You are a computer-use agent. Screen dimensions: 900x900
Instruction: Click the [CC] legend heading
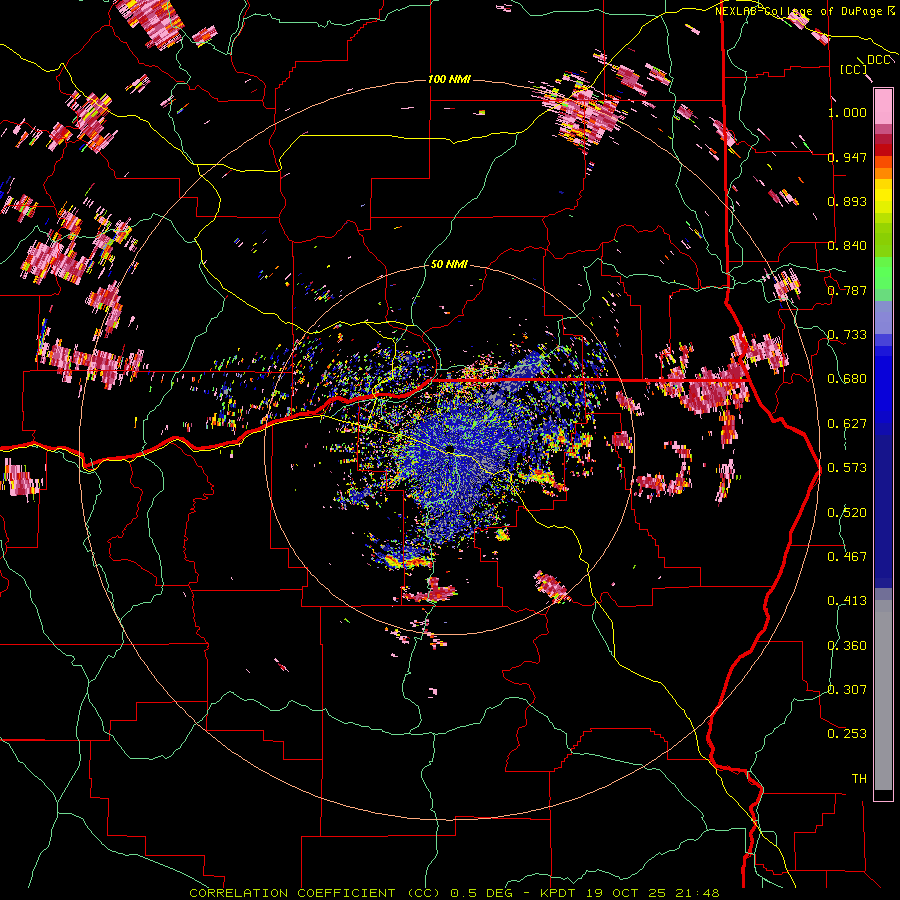(854, 69)
